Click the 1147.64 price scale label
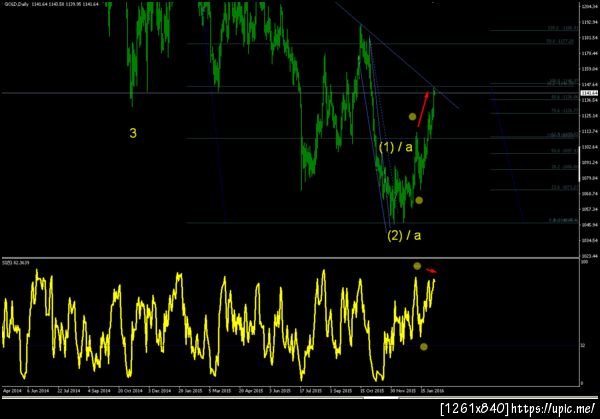 [590, 84]
